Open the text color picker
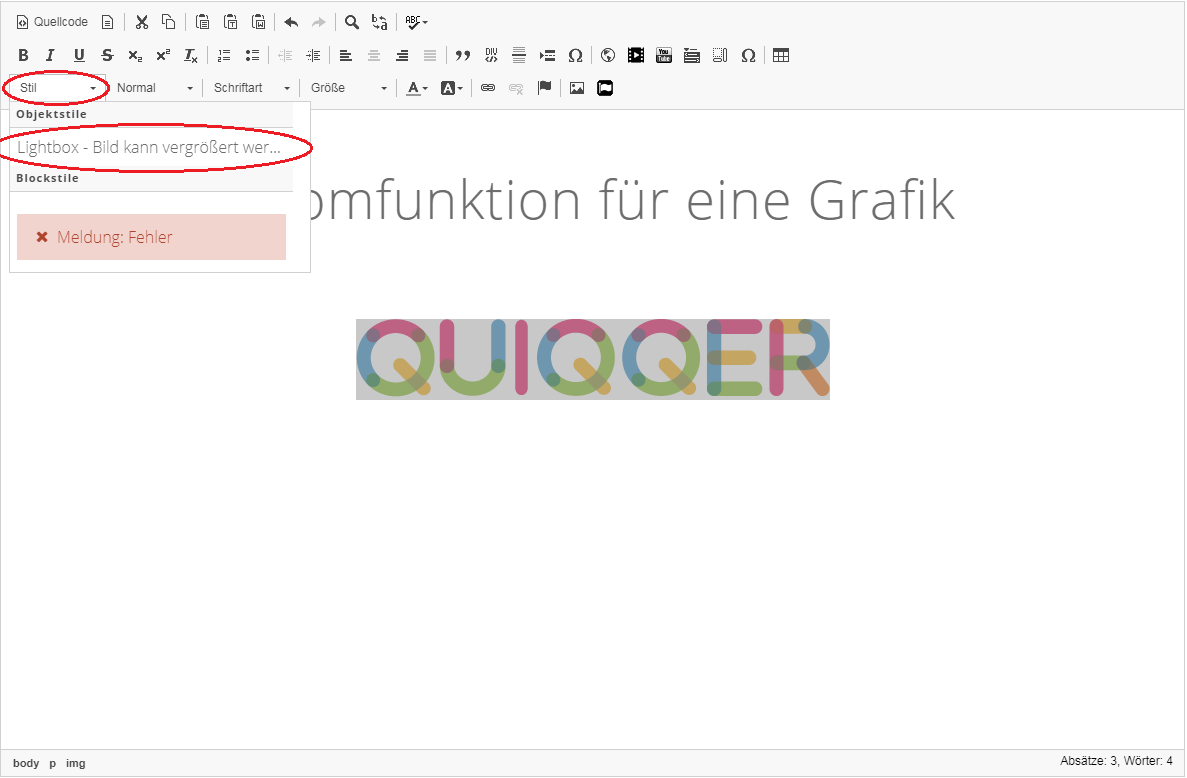The image size is (1187, 778). [x=417, y=88]
